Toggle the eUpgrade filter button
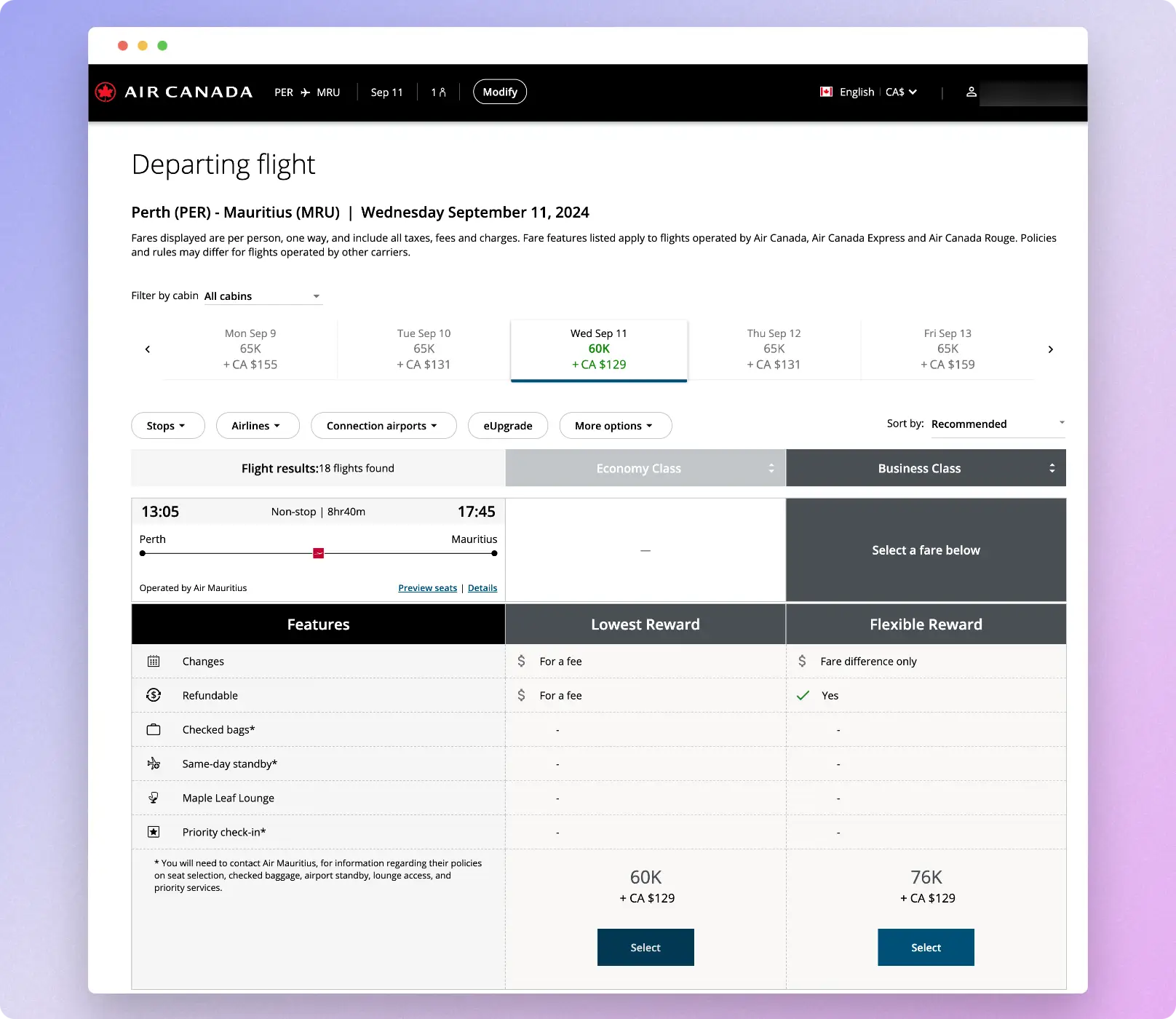This screenshot has width=1176, height=1019. point(508,426)
